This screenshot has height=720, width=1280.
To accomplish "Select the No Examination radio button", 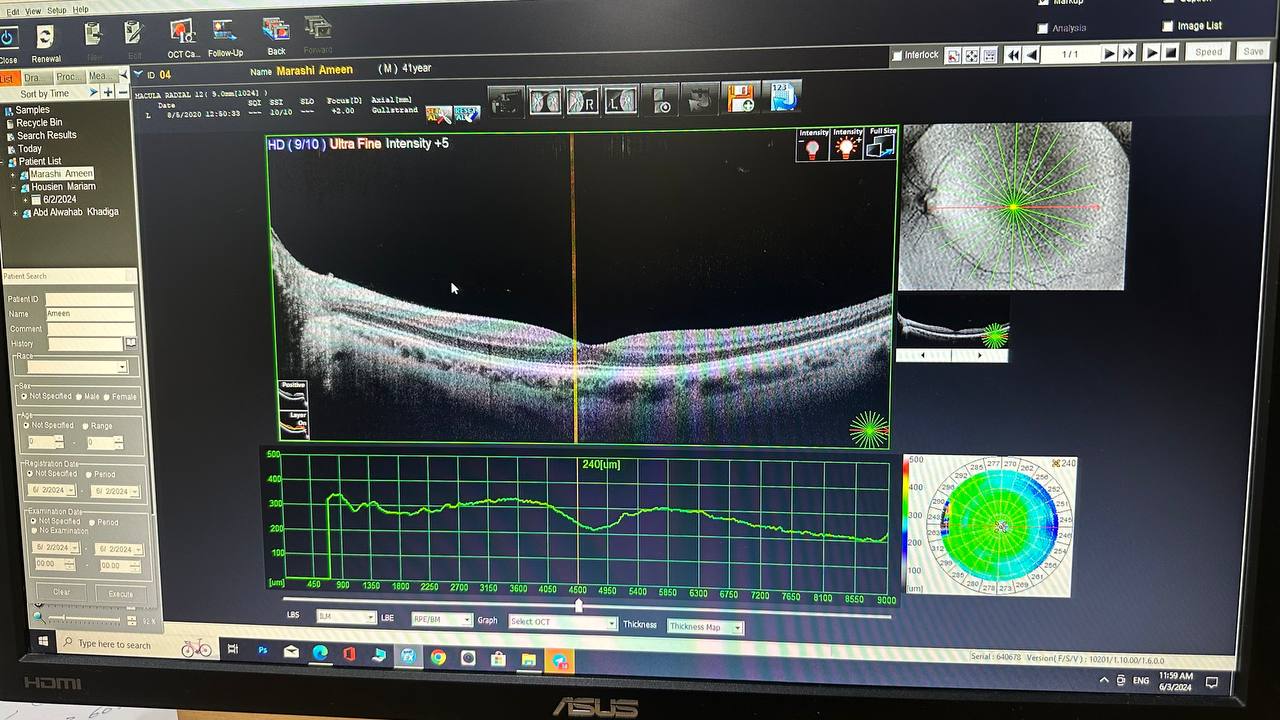I will coord(34,530).
